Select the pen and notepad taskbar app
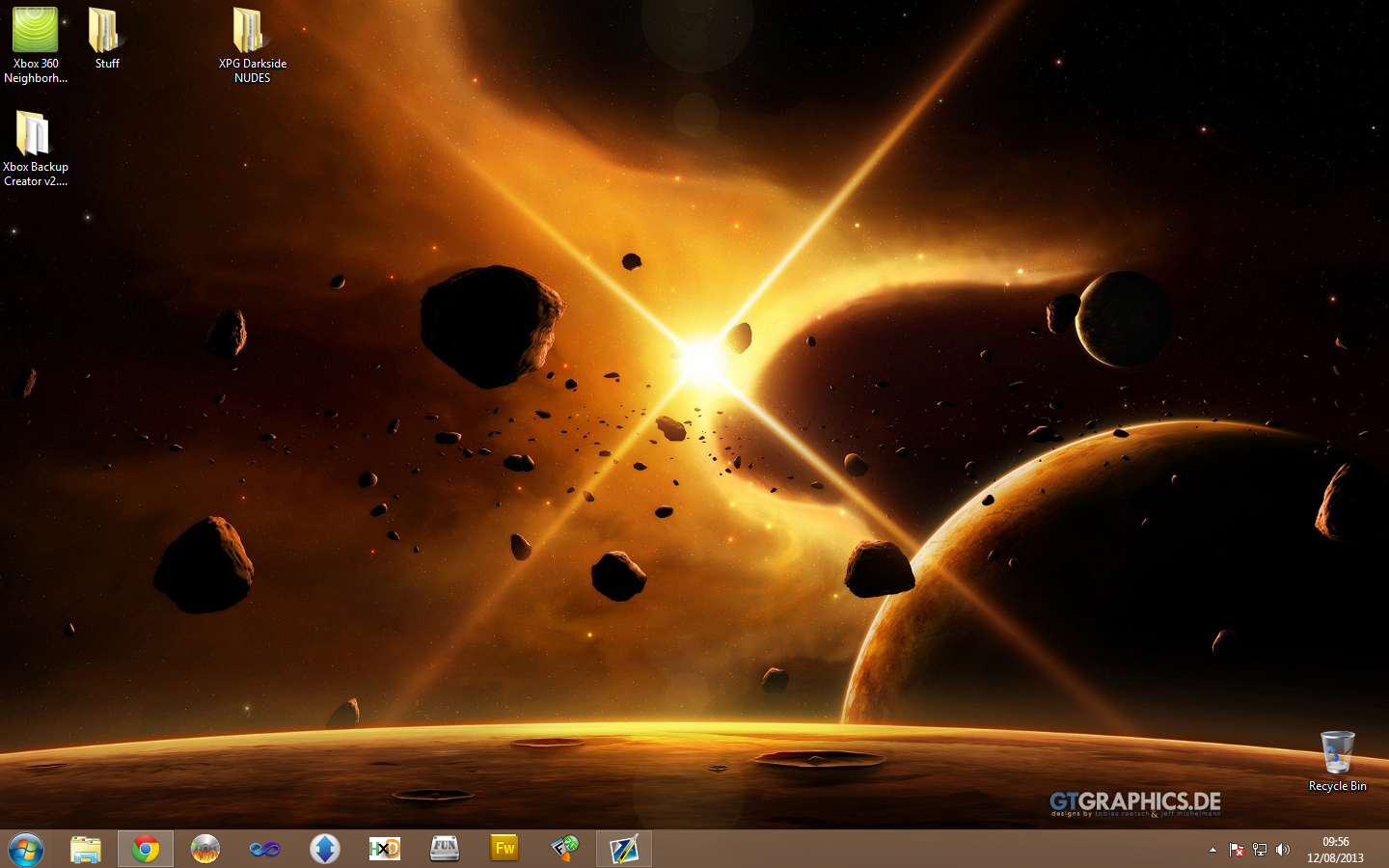This screenshot has width=1389, height=868. (624, 849)
